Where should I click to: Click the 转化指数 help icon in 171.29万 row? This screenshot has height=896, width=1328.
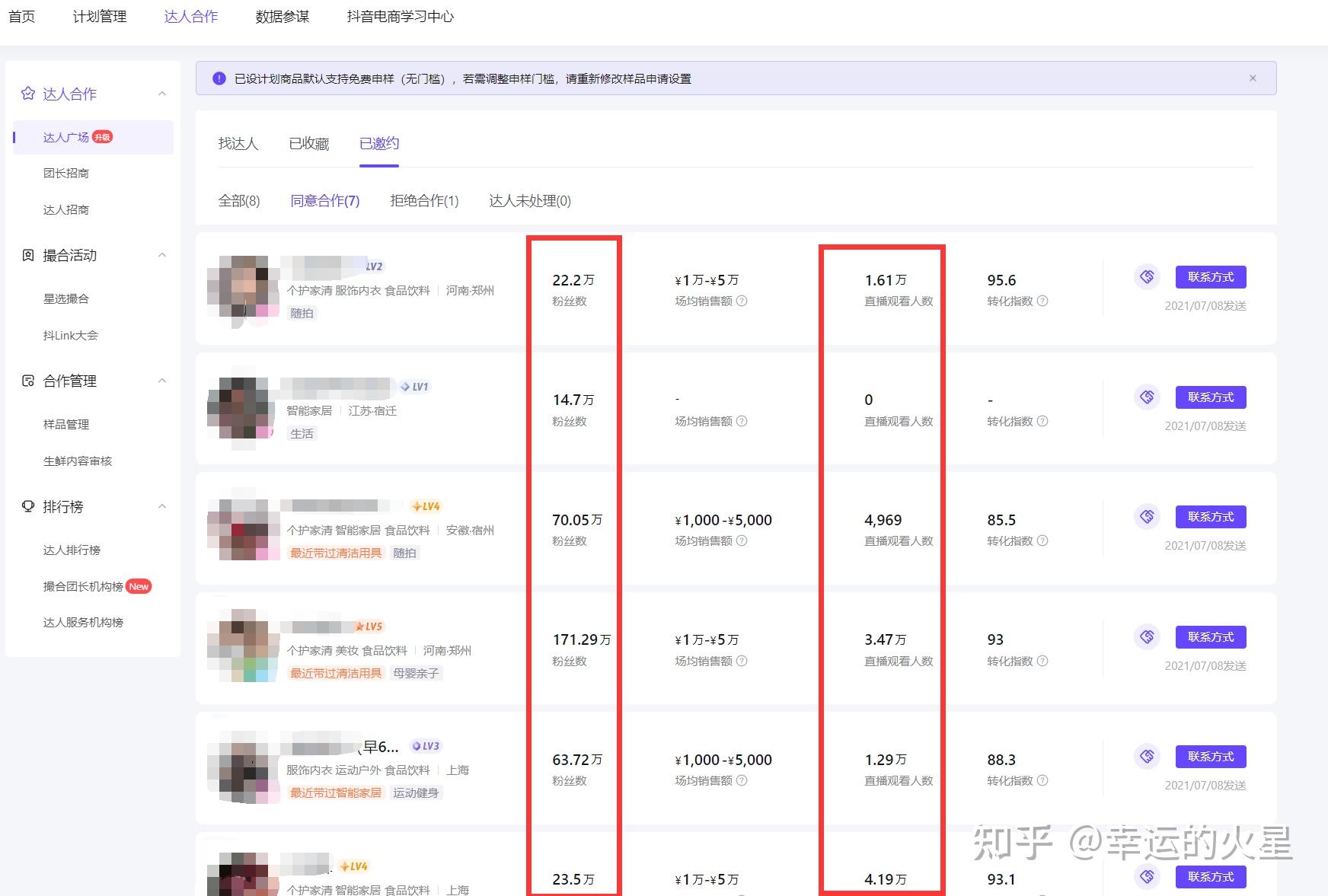(x=1042, y=661)
